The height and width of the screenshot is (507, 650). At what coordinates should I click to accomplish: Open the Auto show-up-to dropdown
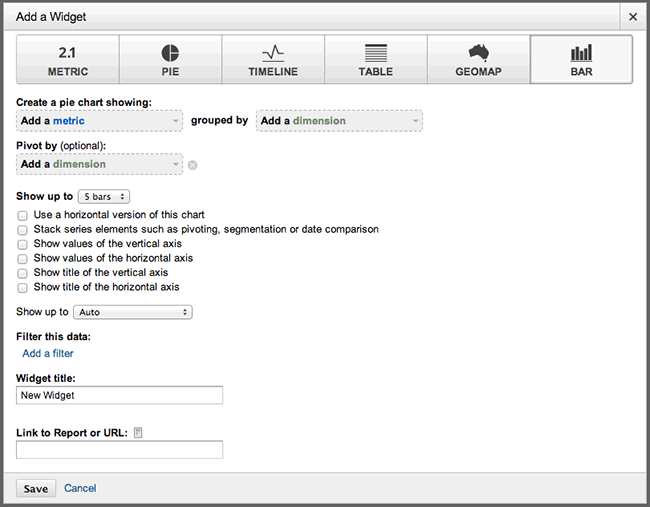[x=133, y=312]
